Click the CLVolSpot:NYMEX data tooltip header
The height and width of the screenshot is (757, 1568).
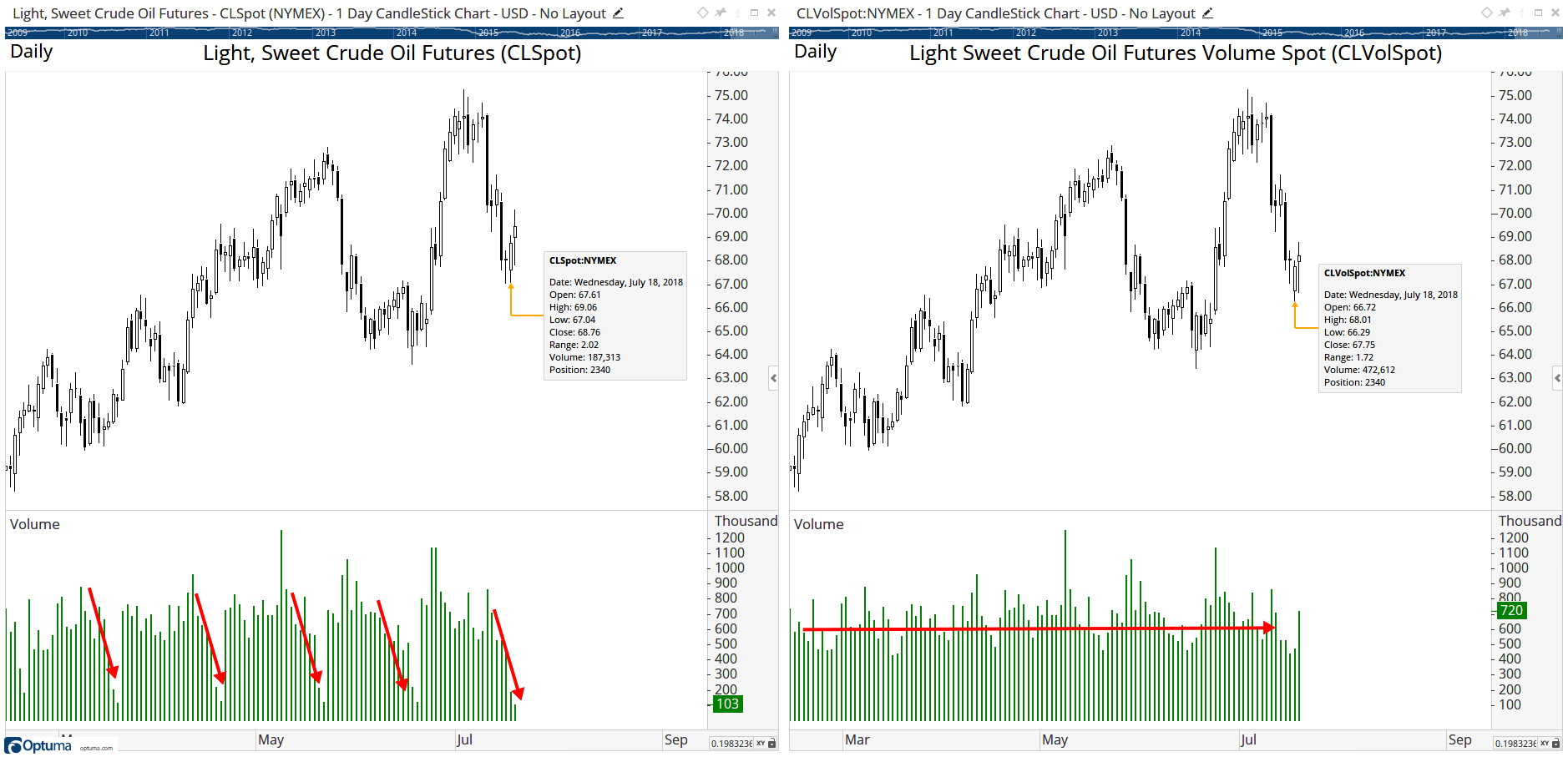(x=1364, y=273)
